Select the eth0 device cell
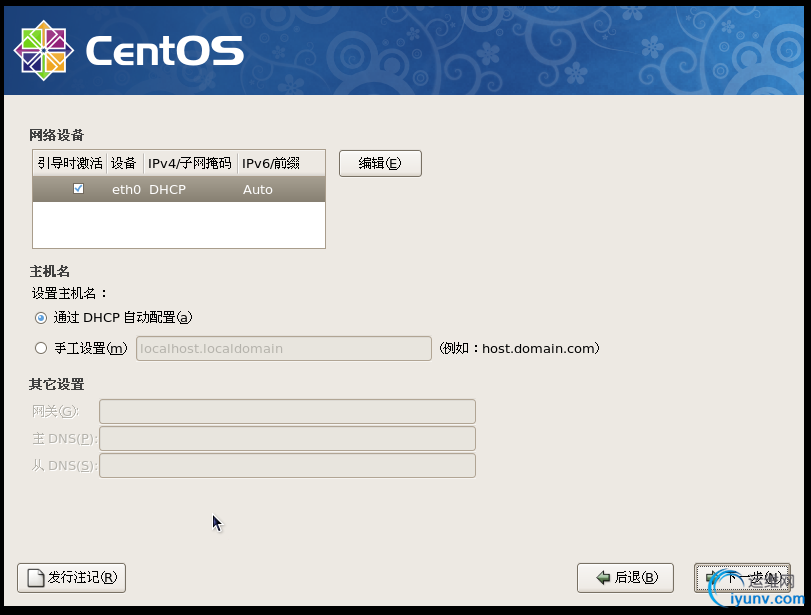Image resolution: width=811 pixels, height=615 pixels. (126, 189)
